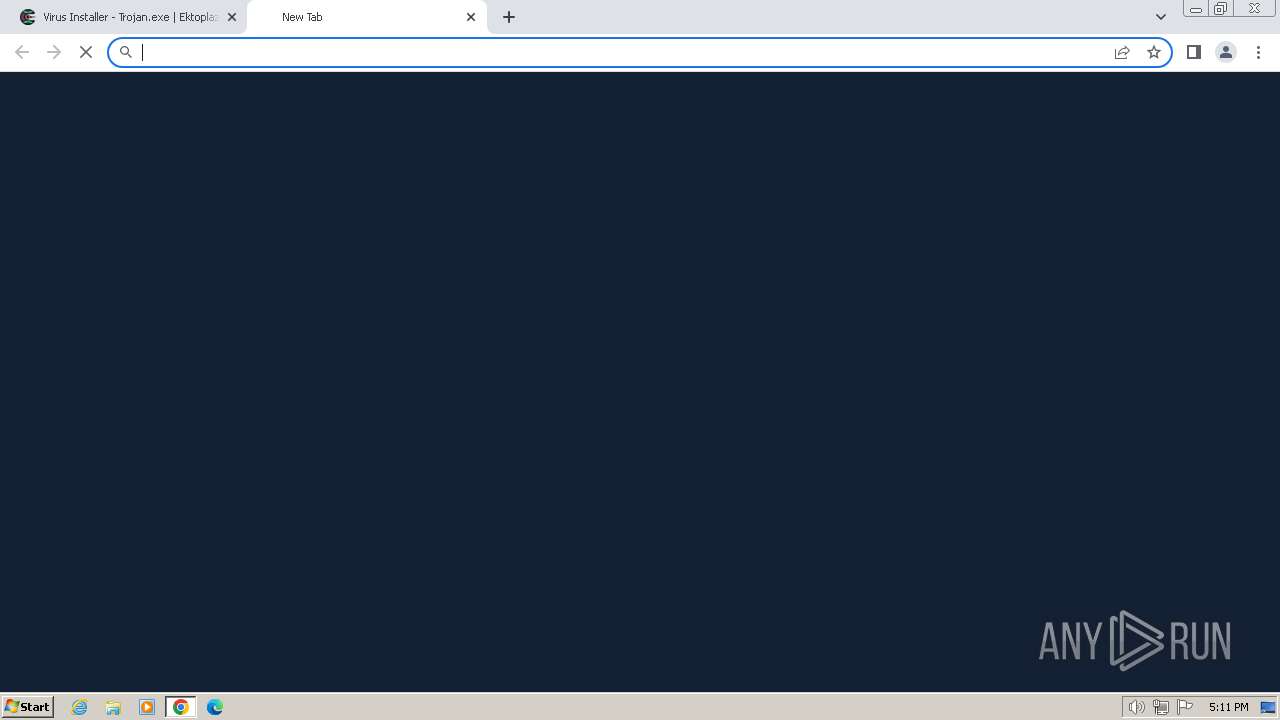The image size is (1280, 720).
Task: Open the tab search dropdown arrow
Action: [1161, 17]
